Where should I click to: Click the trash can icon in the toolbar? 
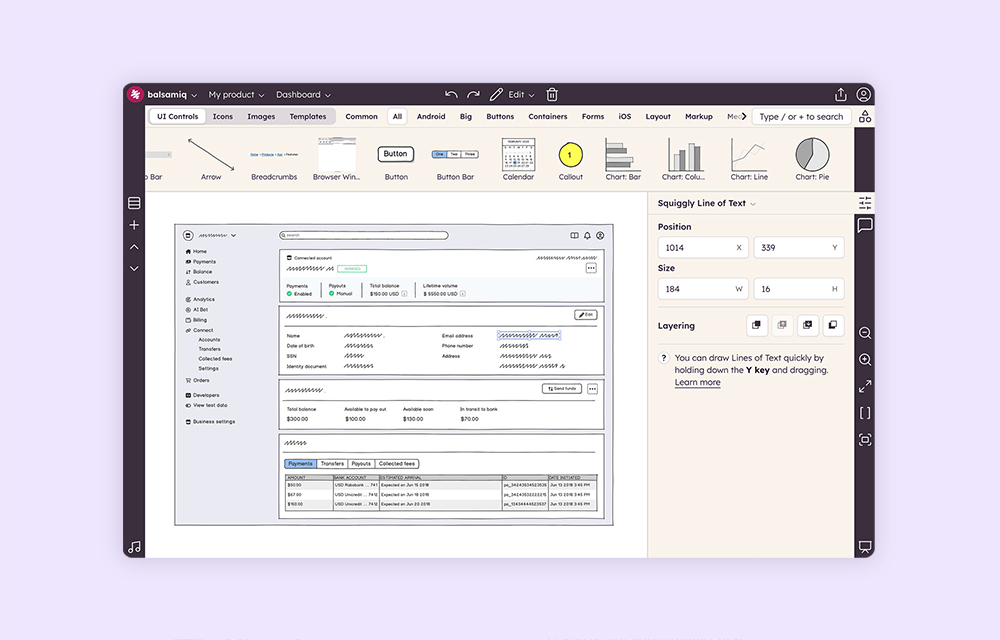coord(551,94)
